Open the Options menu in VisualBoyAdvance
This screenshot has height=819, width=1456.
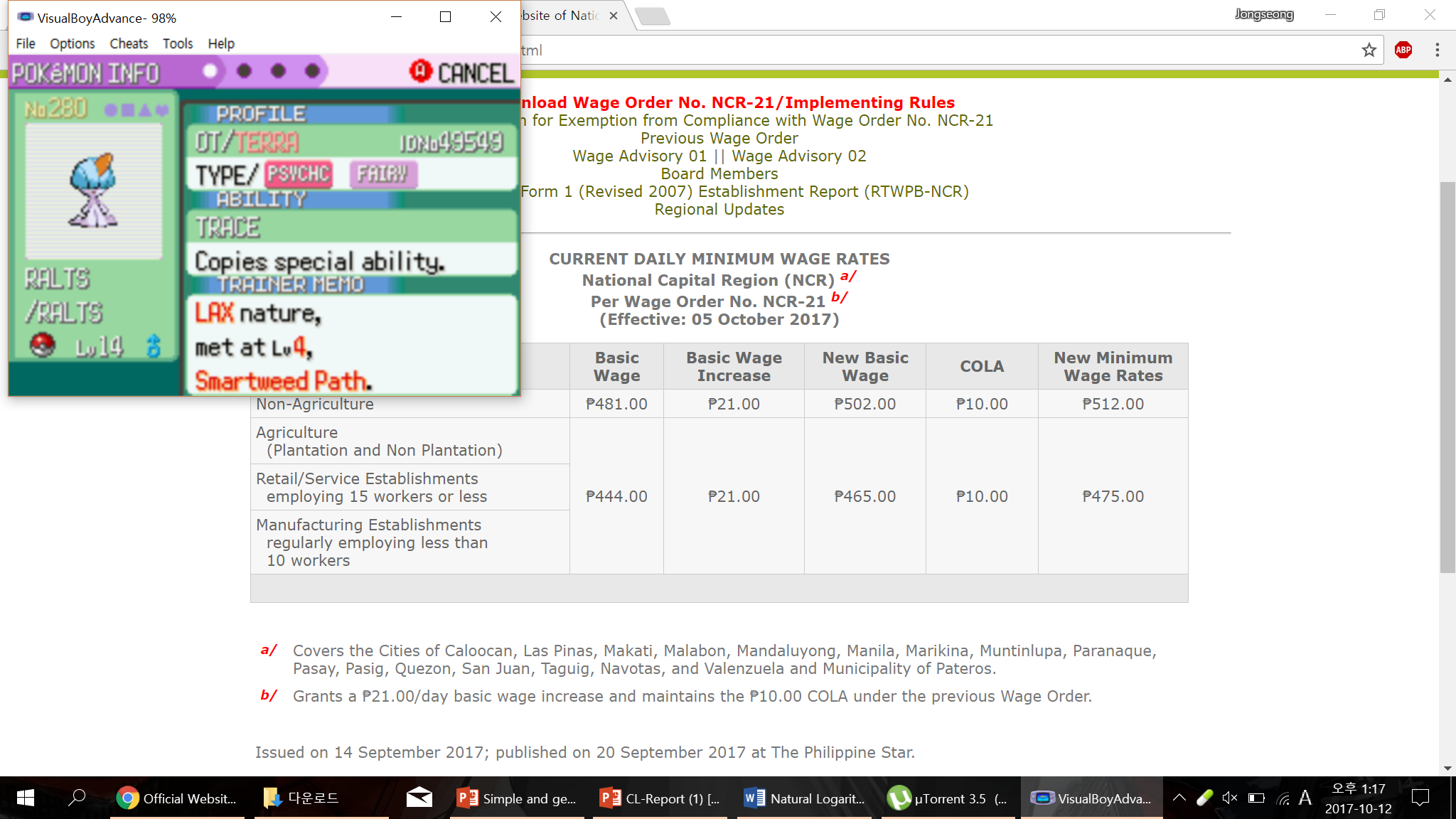tap(72, 43)
